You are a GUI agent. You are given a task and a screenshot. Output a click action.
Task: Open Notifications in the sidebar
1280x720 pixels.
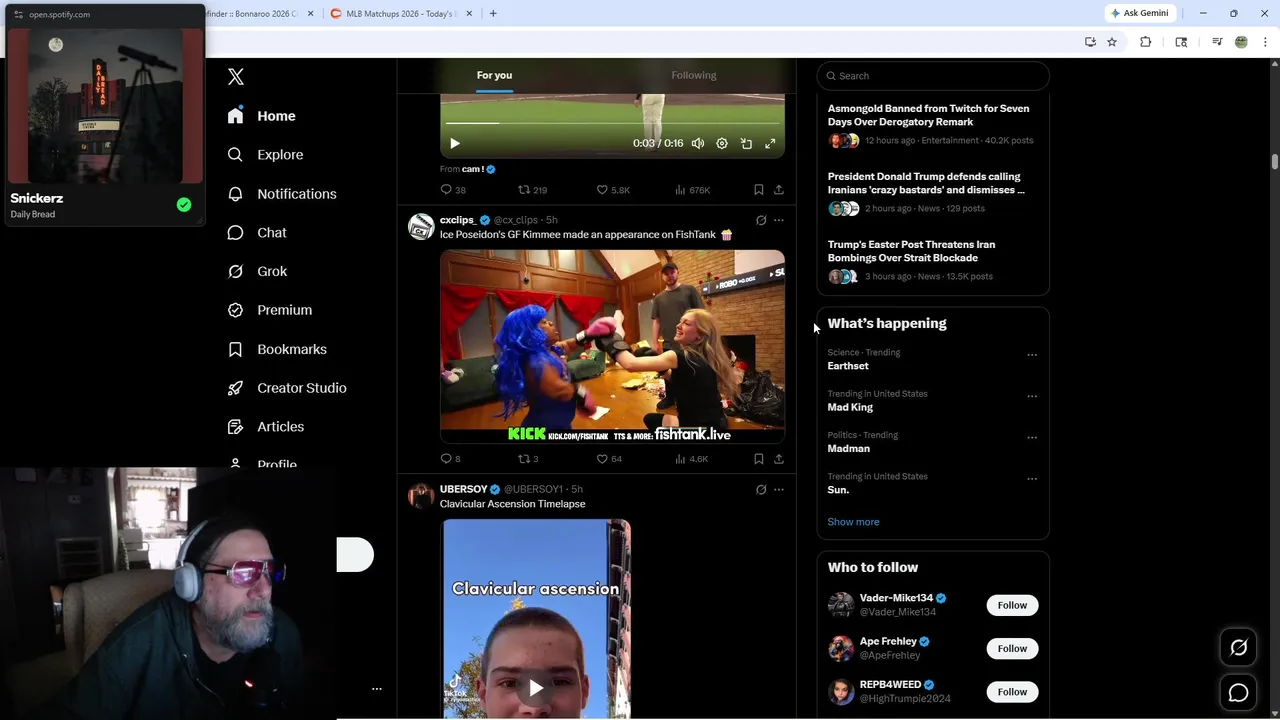281,194
